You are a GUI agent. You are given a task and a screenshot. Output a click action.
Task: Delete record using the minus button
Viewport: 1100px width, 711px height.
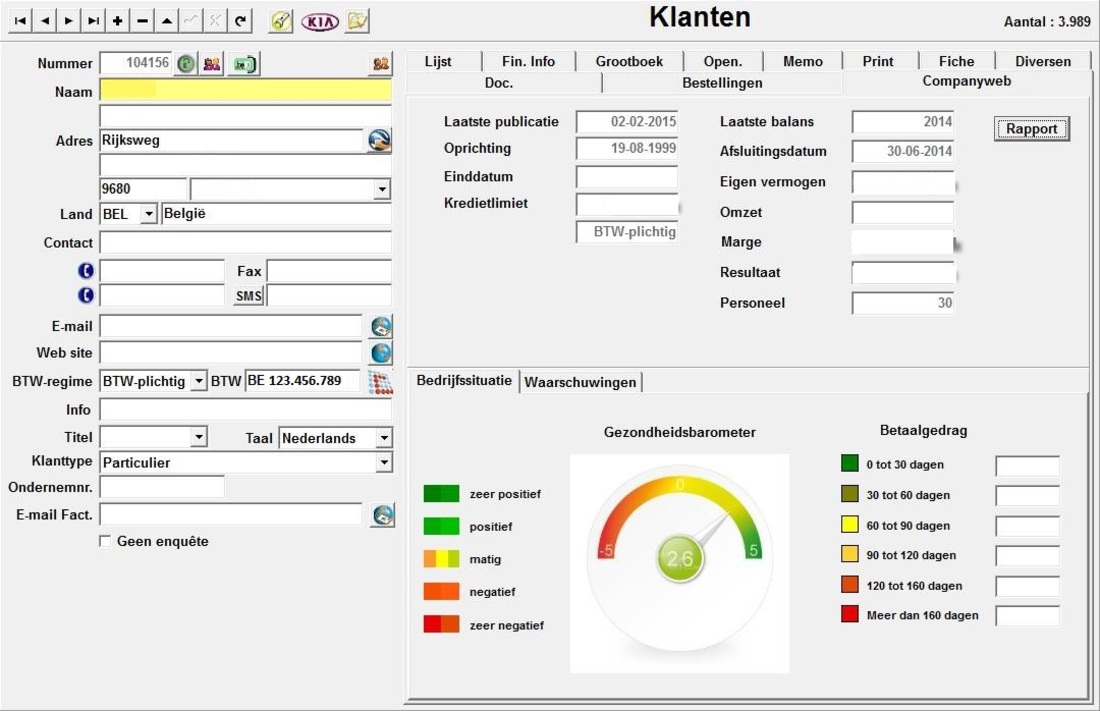click(142, 21)
